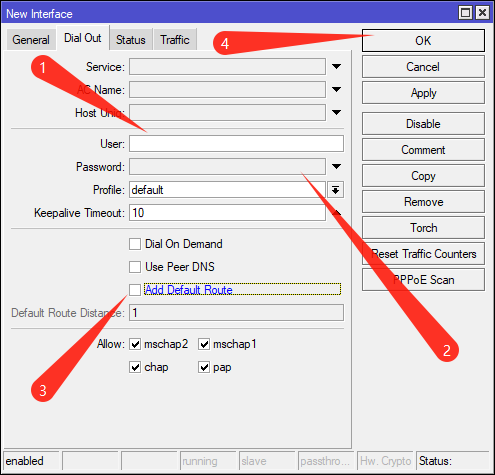Expand the Service field arrow
This screenshot has width=495, height=475.
tap(336, 67)
